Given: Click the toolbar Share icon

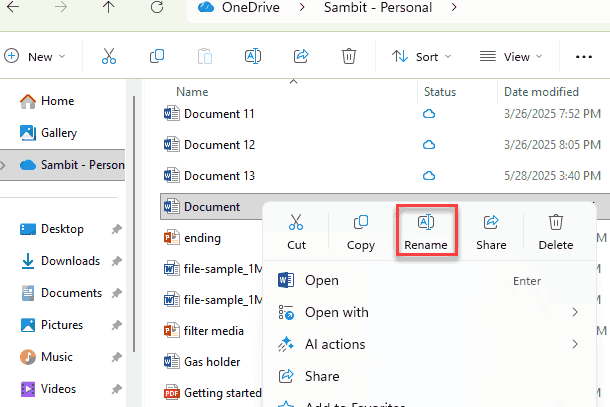Looking at the screenshot, I should coord(301,56).
